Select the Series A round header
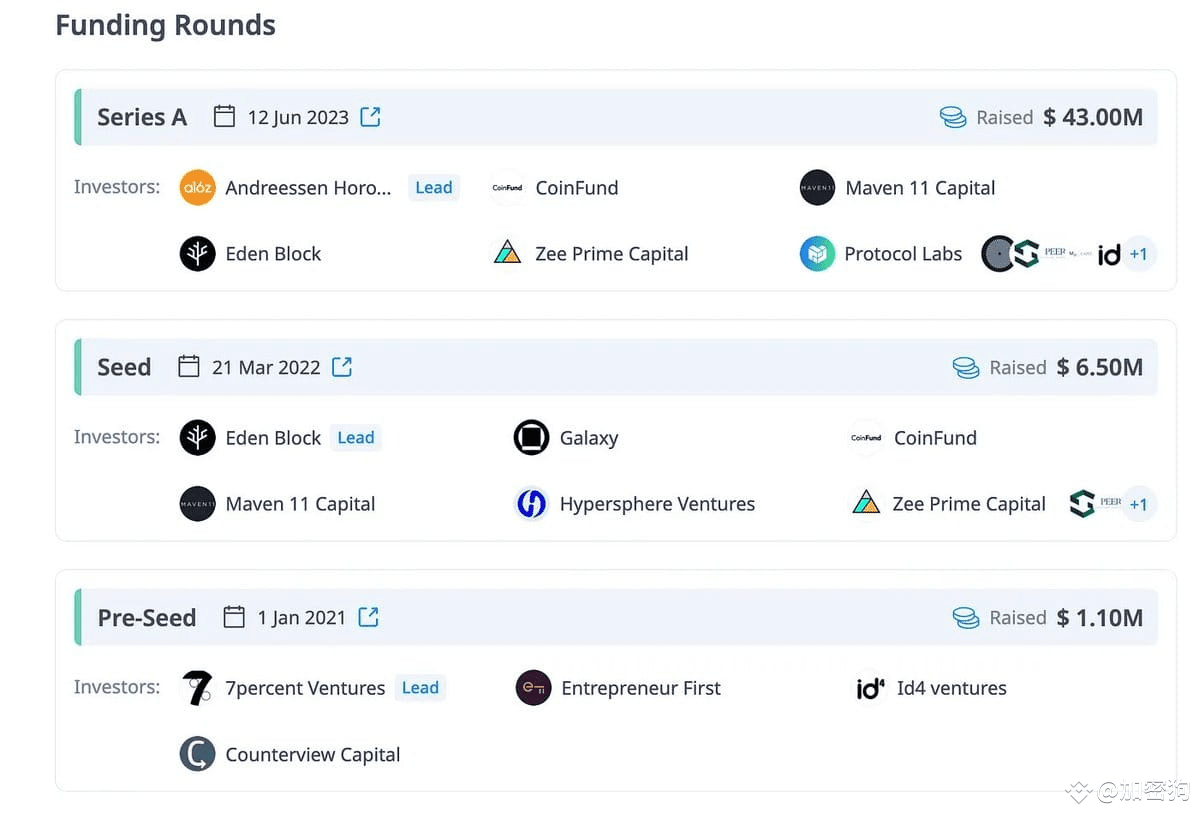Image resolution: width=1199 pixels, height=813 pixels. point(142,117)
